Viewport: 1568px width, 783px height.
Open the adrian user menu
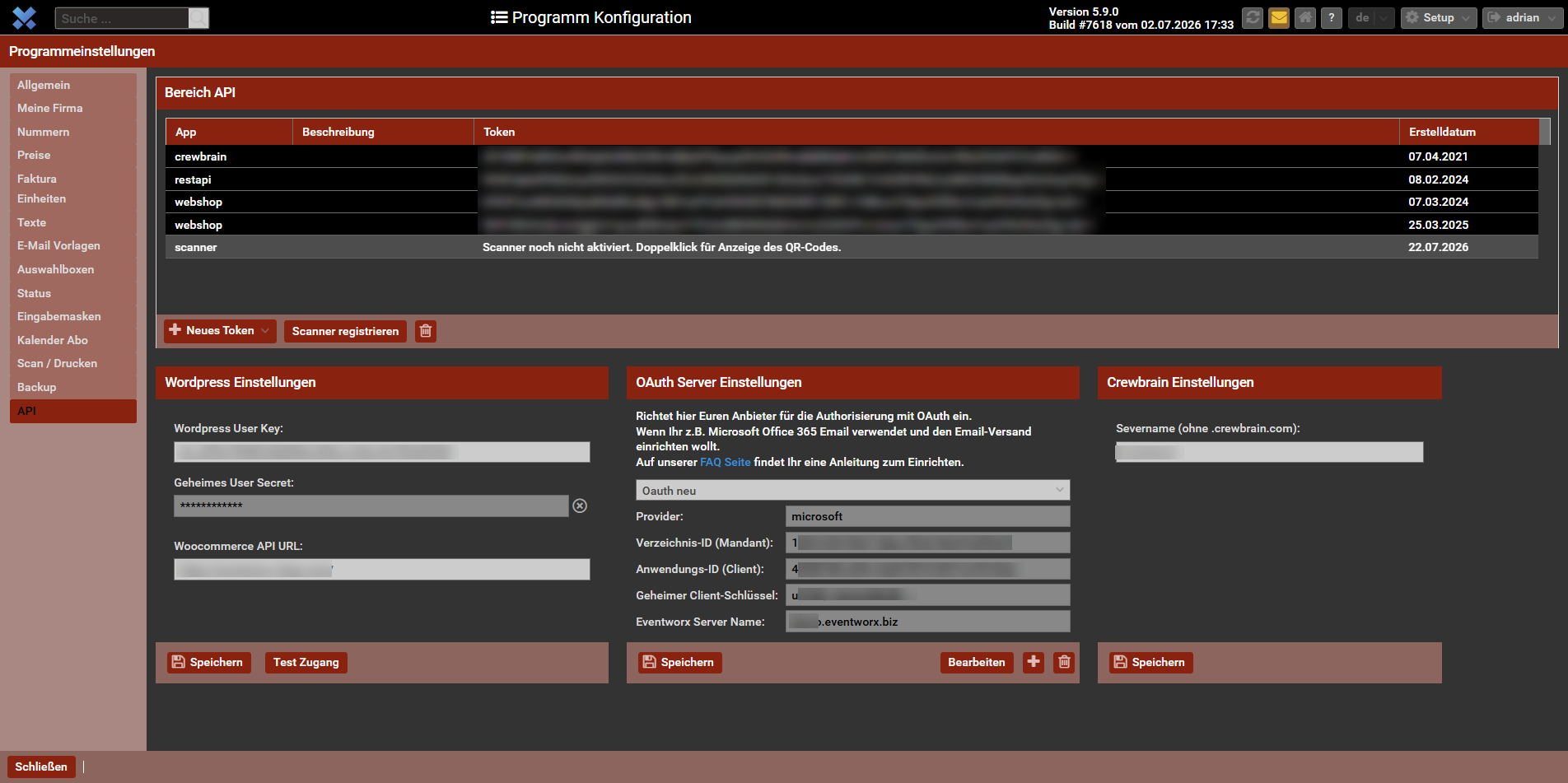[x=1523, y=17]
